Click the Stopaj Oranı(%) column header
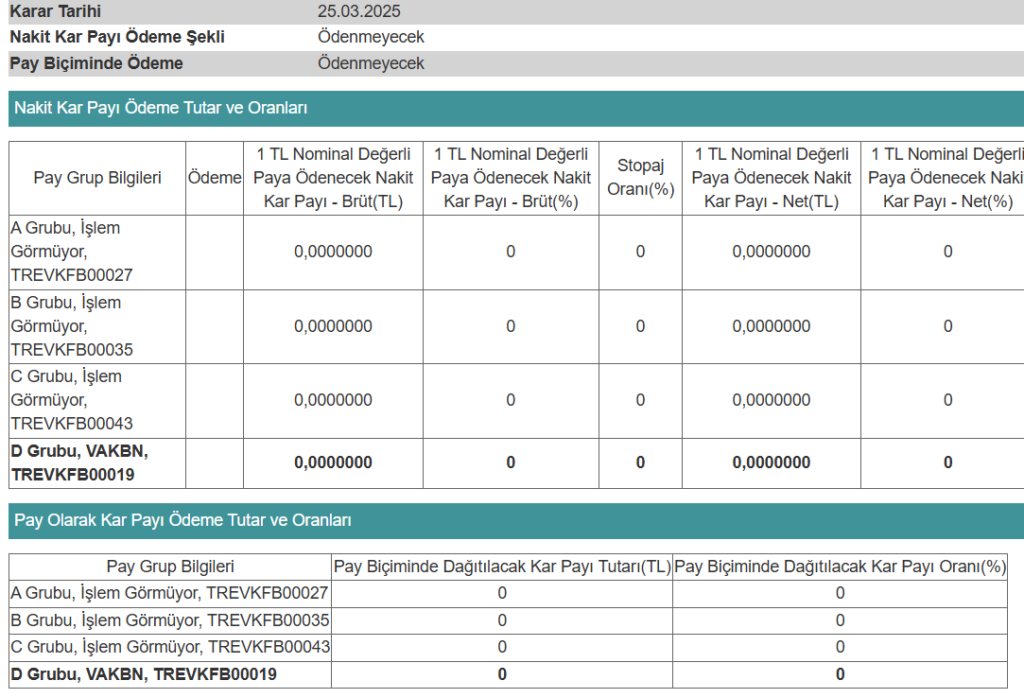Viewport: 1024px width, 698px height. (641, 178)
